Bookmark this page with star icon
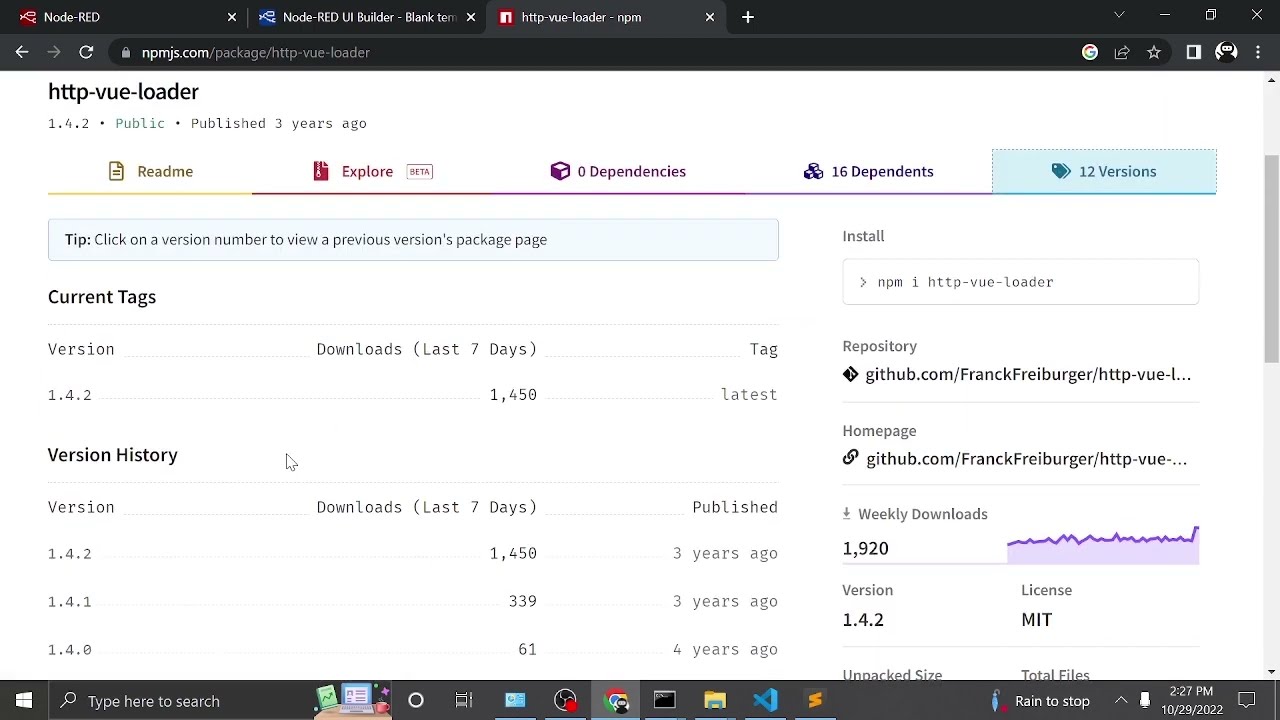1280x720 pixels. [x=1154, y=52]
